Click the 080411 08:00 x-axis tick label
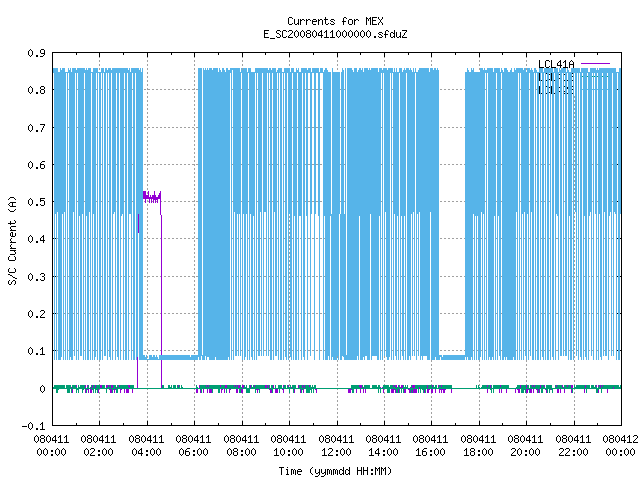 [241, 446]
